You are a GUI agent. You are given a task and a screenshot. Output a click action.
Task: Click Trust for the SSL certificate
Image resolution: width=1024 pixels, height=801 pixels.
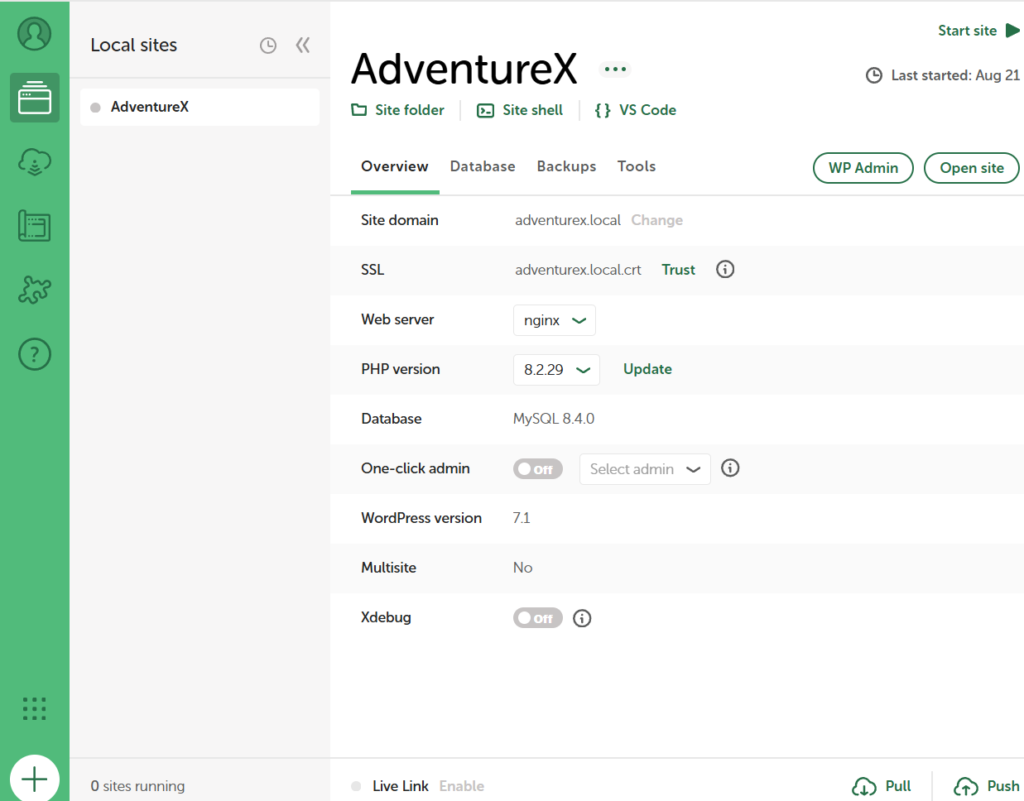679,270
